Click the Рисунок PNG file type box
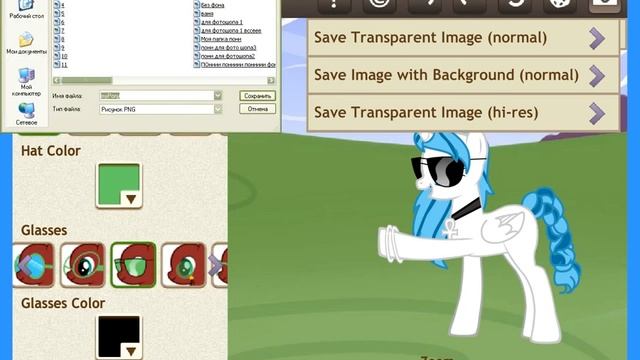Screen dimensions: 640x360 157,109
